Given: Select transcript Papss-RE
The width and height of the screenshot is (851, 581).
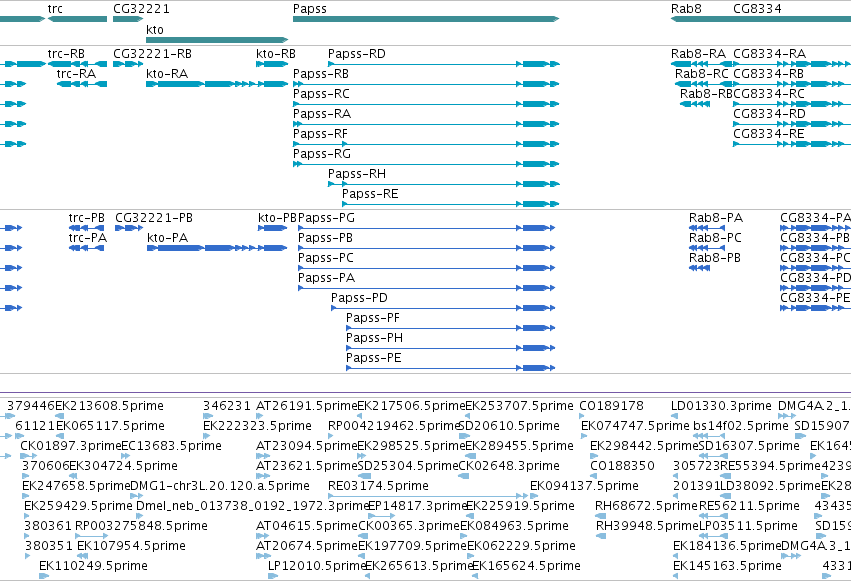Looking at the screenshot, I should pos(450,205).
